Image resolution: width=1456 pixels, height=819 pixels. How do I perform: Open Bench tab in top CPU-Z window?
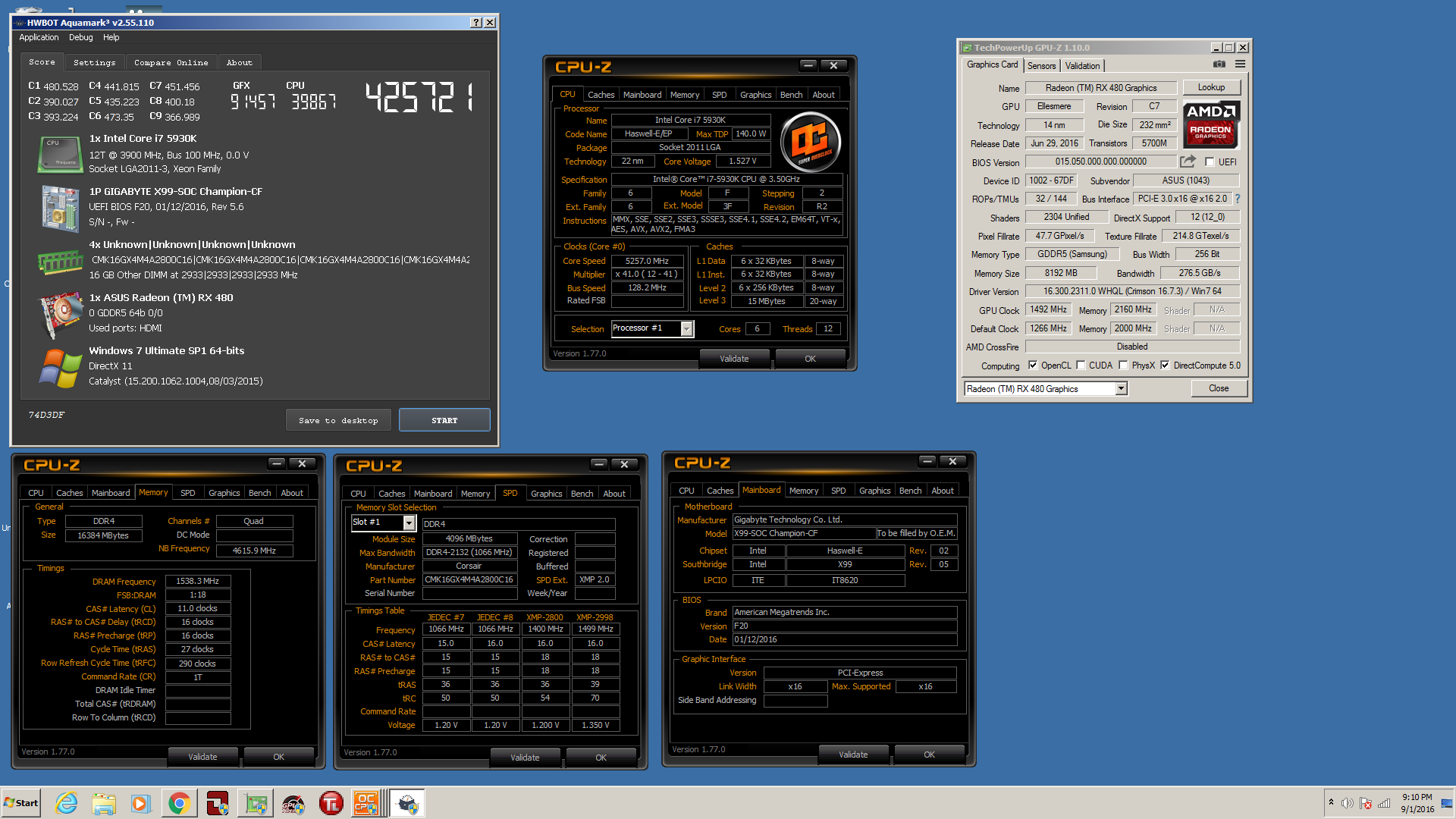791,95
